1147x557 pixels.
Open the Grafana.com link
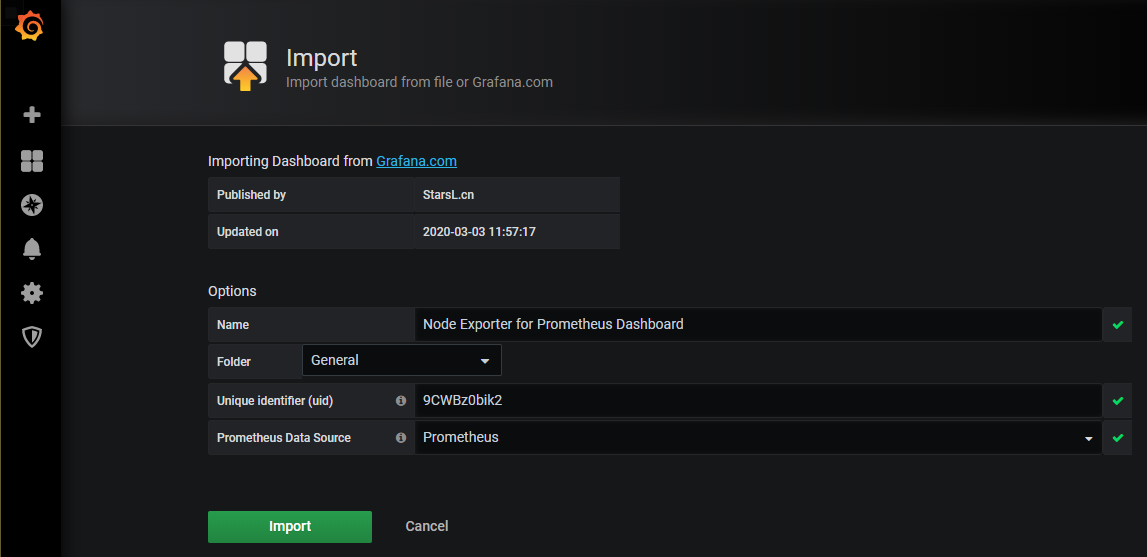(416, 161)
